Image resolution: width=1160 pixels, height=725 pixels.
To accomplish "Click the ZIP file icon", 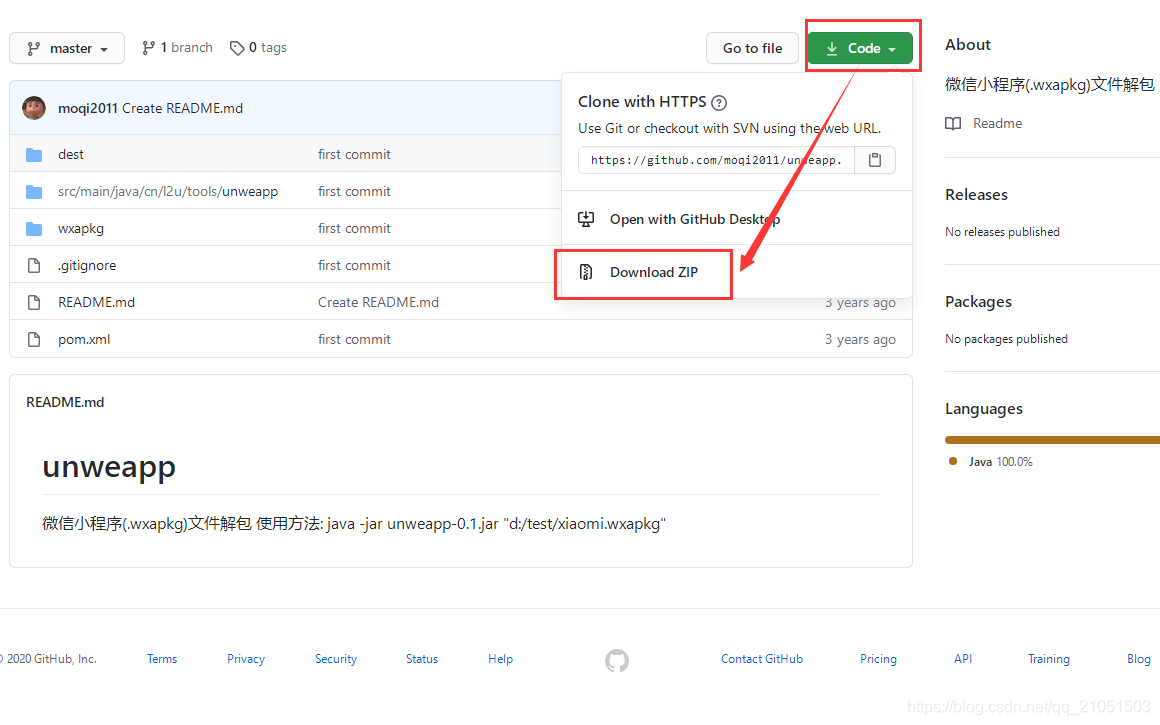I will coord(586,272).
